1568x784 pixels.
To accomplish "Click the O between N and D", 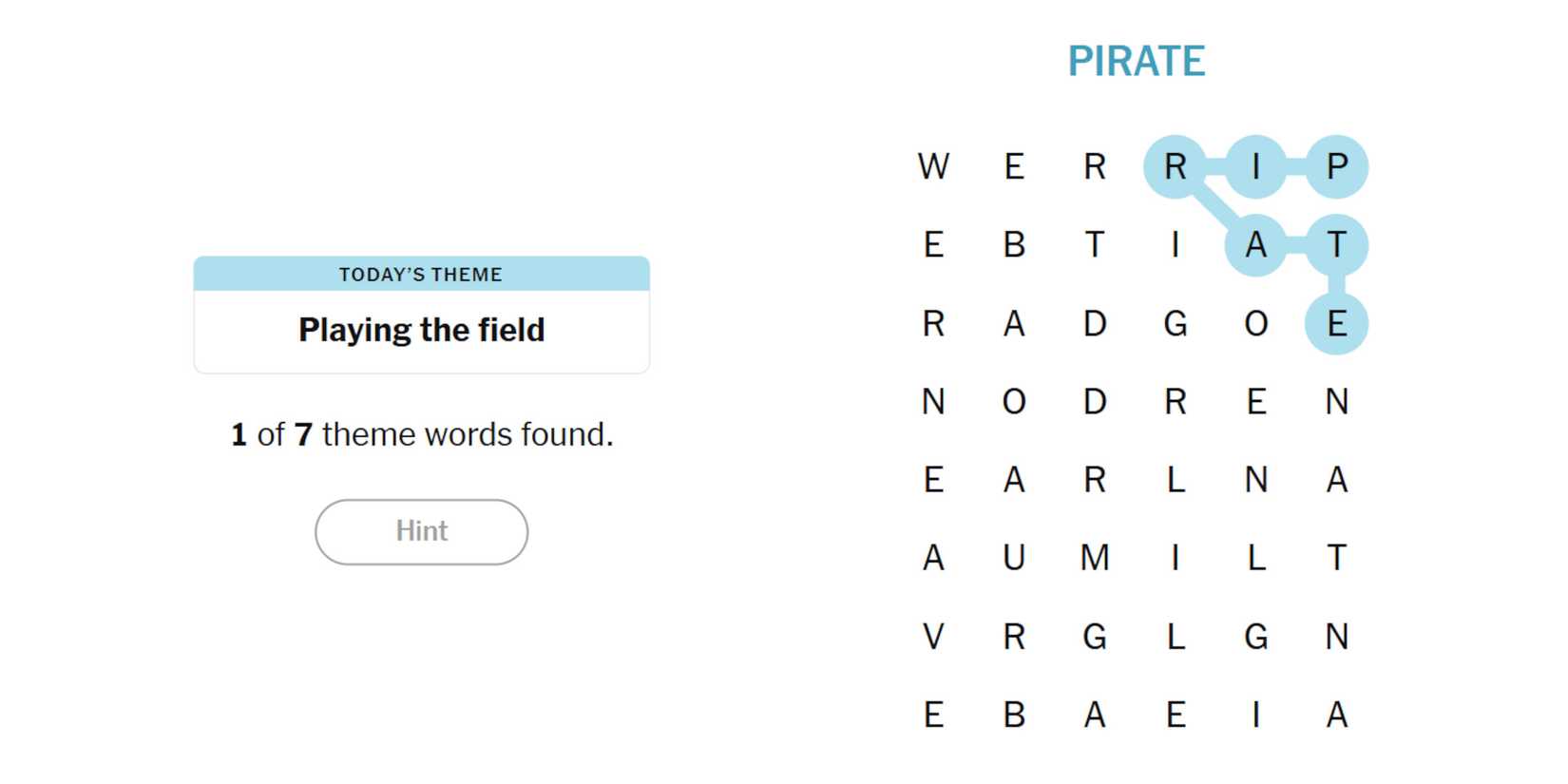I will point(1014,402).
